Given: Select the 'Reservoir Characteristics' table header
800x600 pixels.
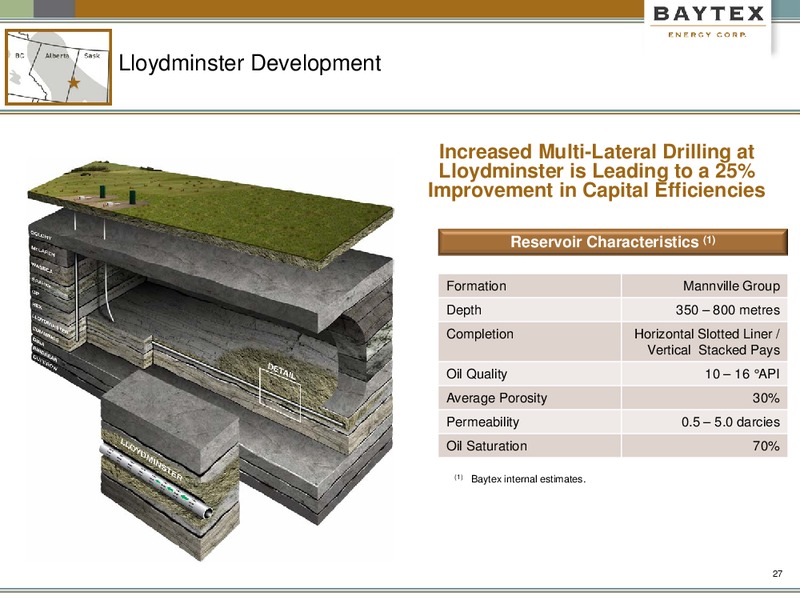Looking at the screenshot, I should coord(613,242).
